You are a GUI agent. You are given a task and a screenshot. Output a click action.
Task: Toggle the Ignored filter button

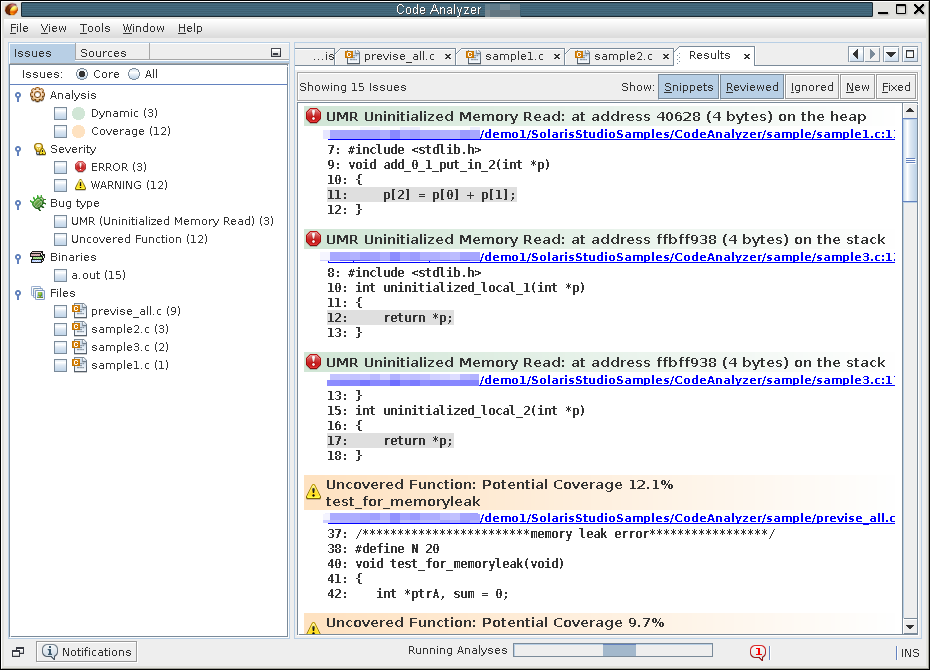[x=811, y=87]
